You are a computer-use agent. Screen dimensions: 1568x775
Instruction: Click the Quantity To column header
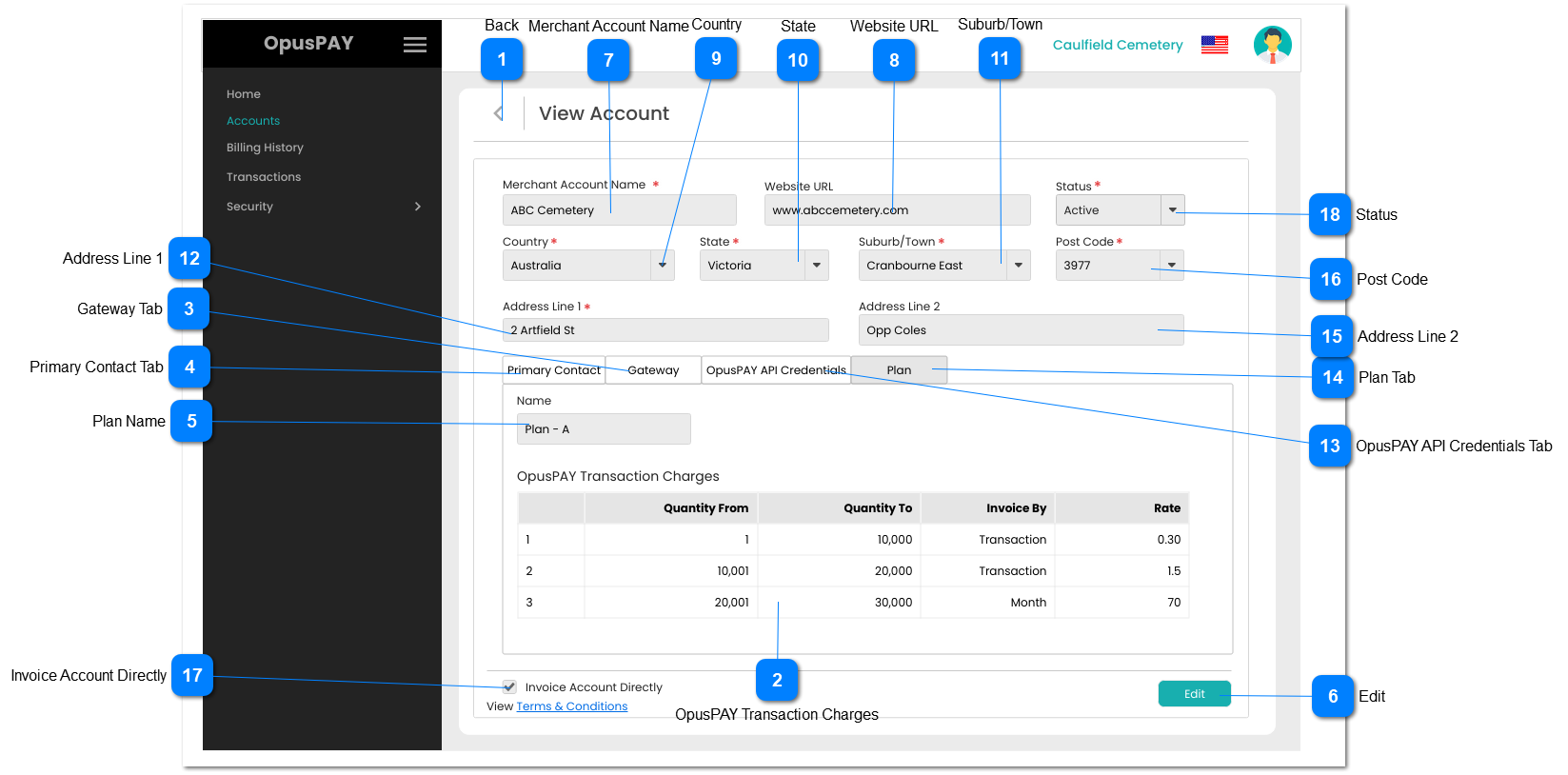pyautogui.click(x=840, y=507)
